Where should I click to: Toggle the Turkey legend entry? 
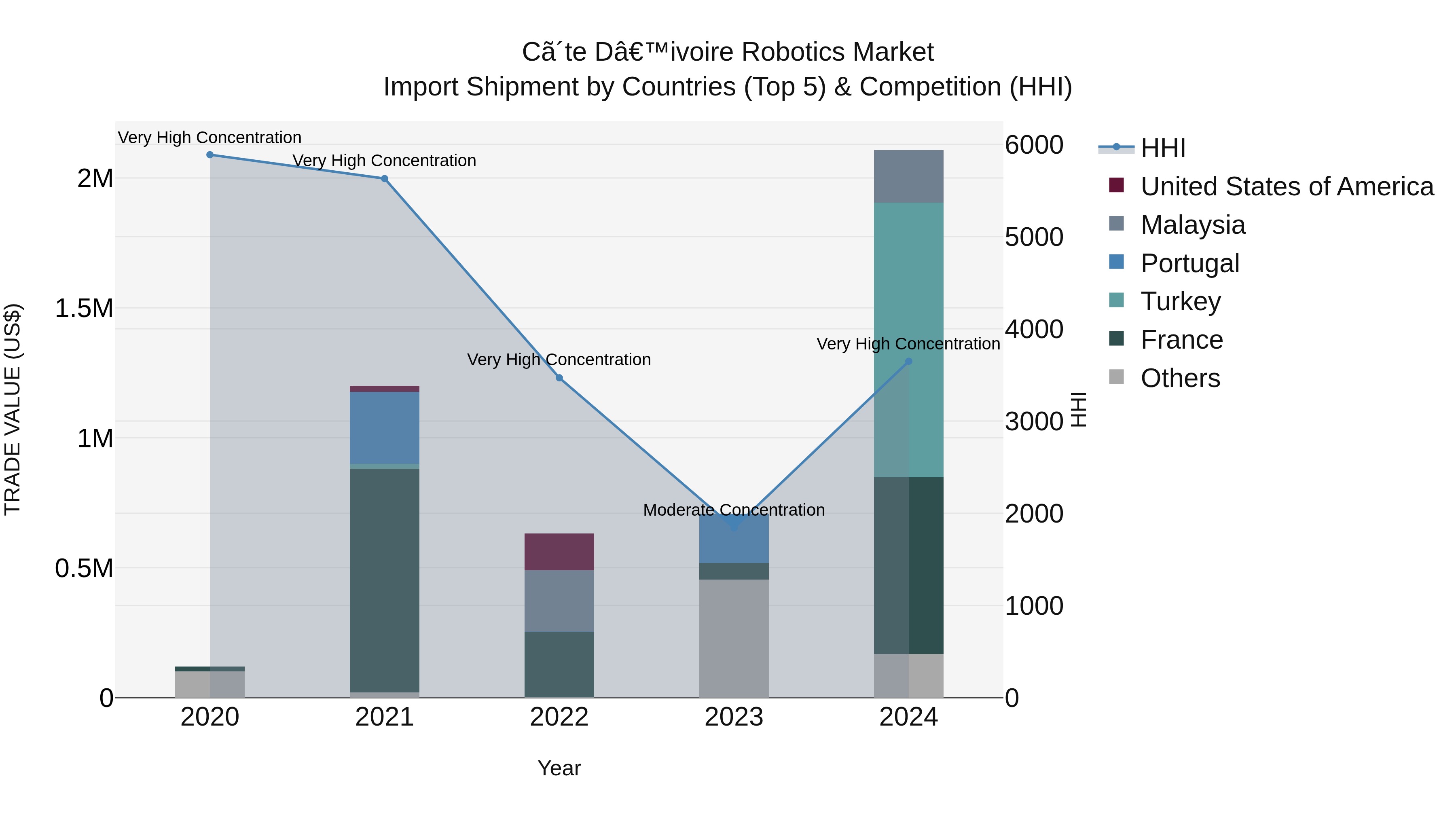click(1164, 301)
